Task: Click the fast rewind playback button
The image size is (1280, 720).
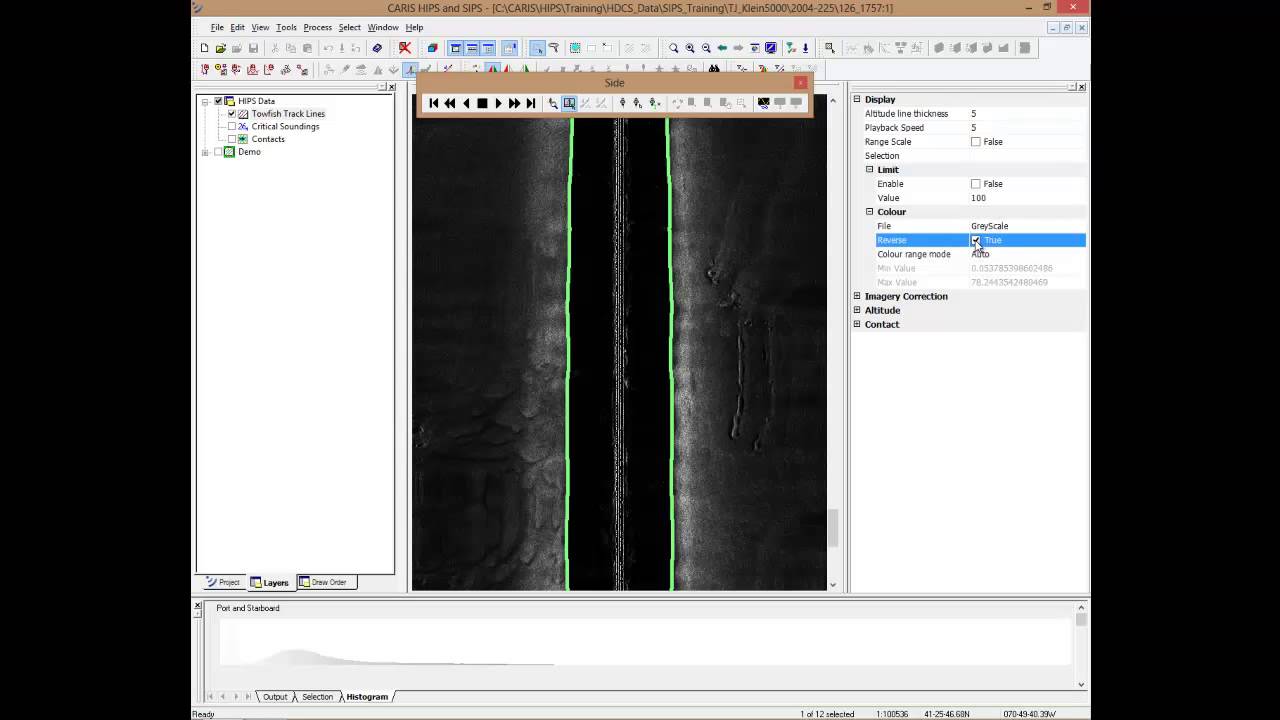Action: (x=450, y=103)
